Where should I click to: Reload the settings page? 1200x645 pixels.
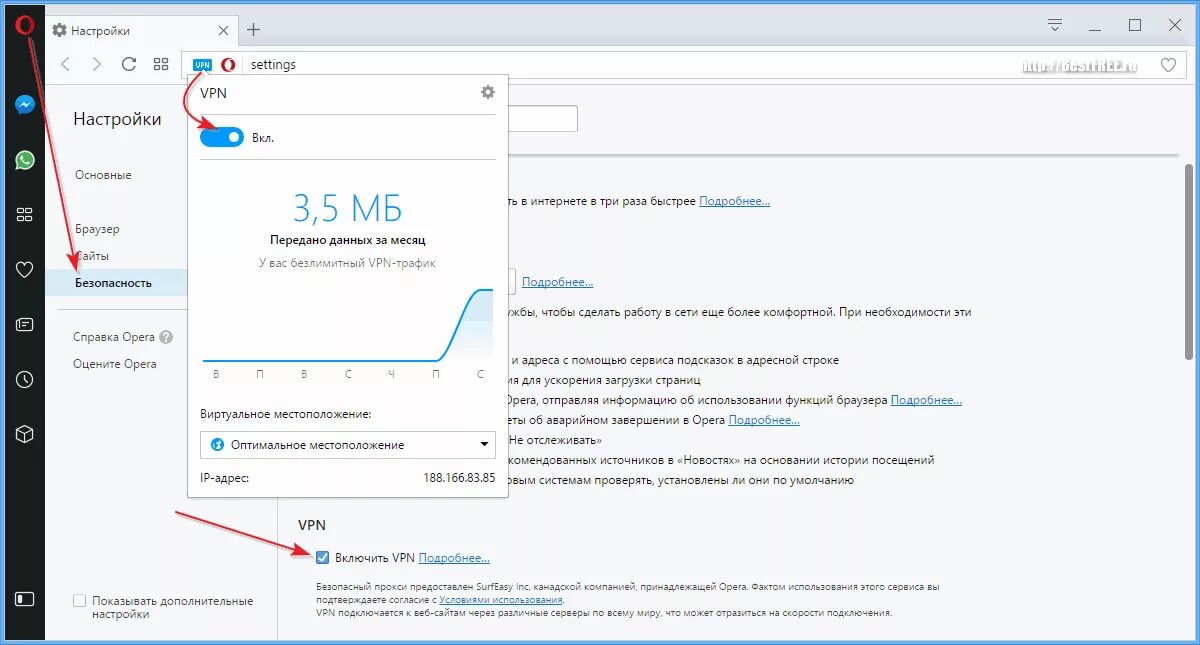129,64
